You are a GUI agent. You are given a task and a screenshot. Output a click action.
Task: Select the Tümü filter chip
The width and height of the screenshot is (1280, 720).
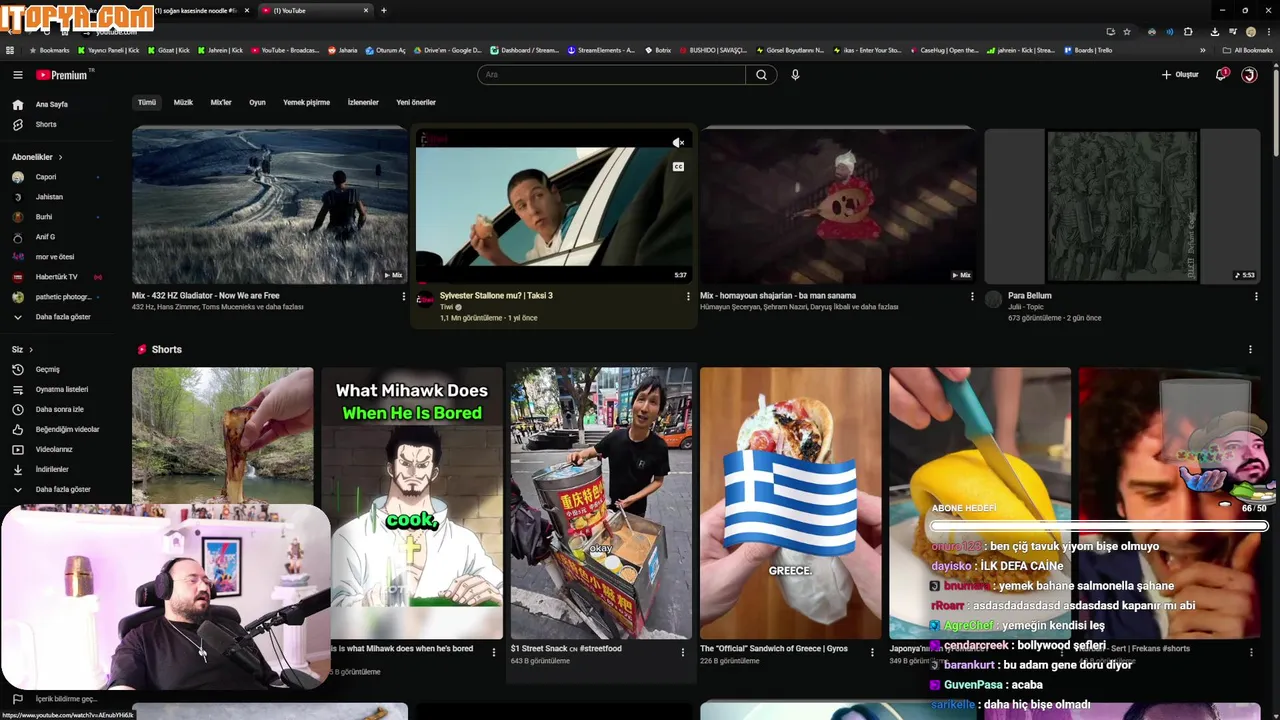point(147,102)
